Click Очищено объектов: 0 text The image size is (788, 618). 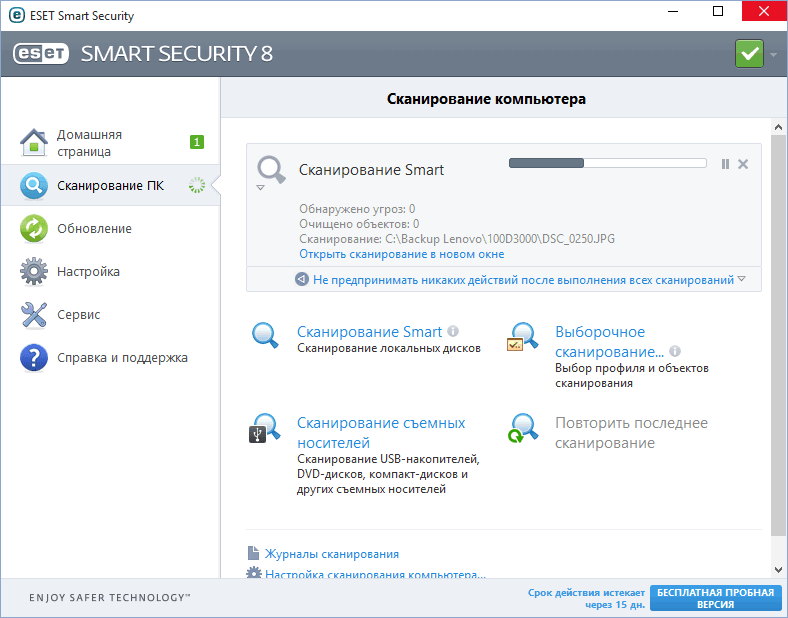point(359,224)
